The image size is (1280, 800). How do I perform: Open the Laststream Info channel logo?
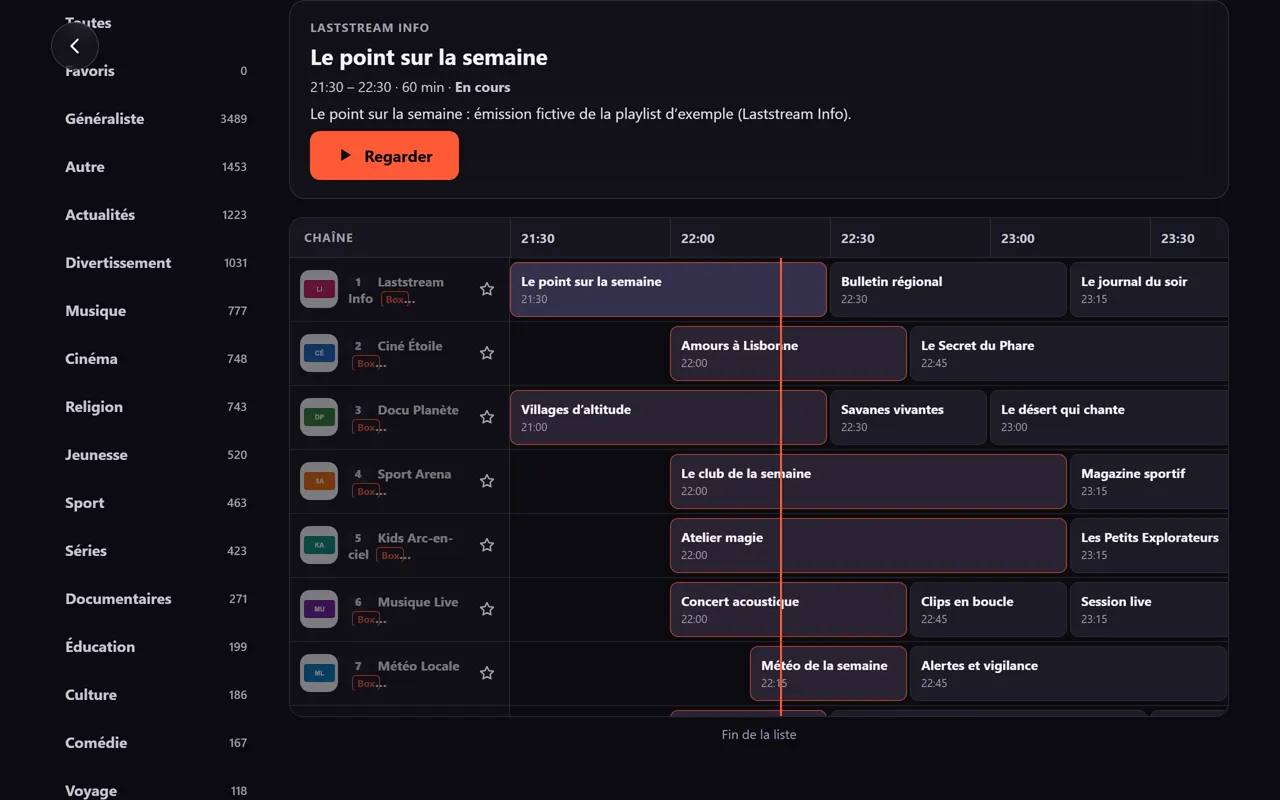pyautogui.click(x=320, y=289)
